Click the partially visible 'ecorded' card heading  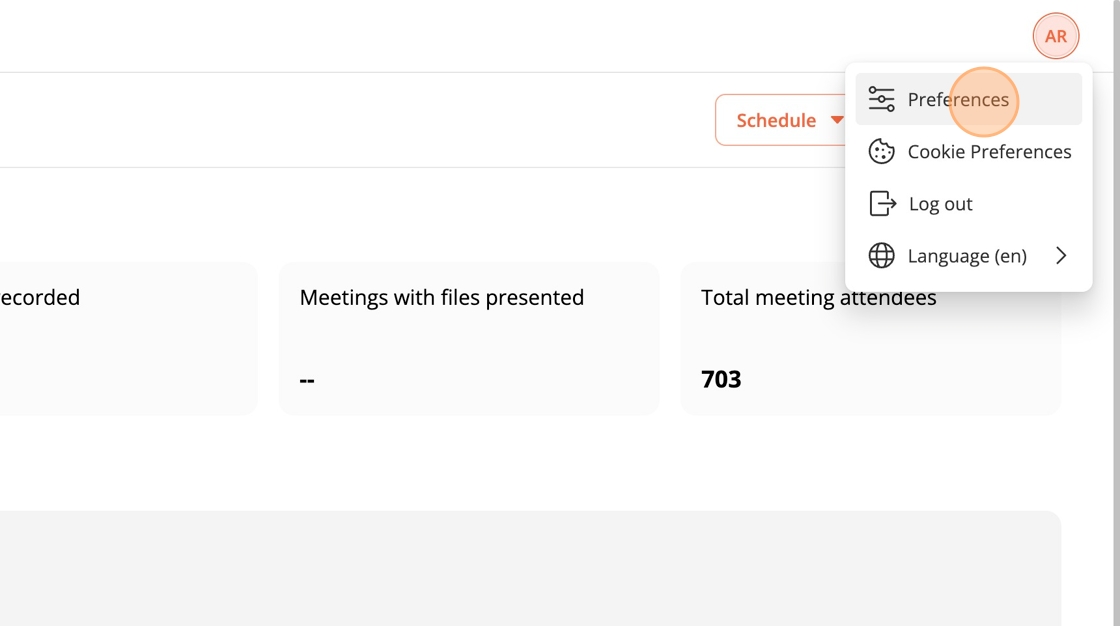click(x=40, y=298)
